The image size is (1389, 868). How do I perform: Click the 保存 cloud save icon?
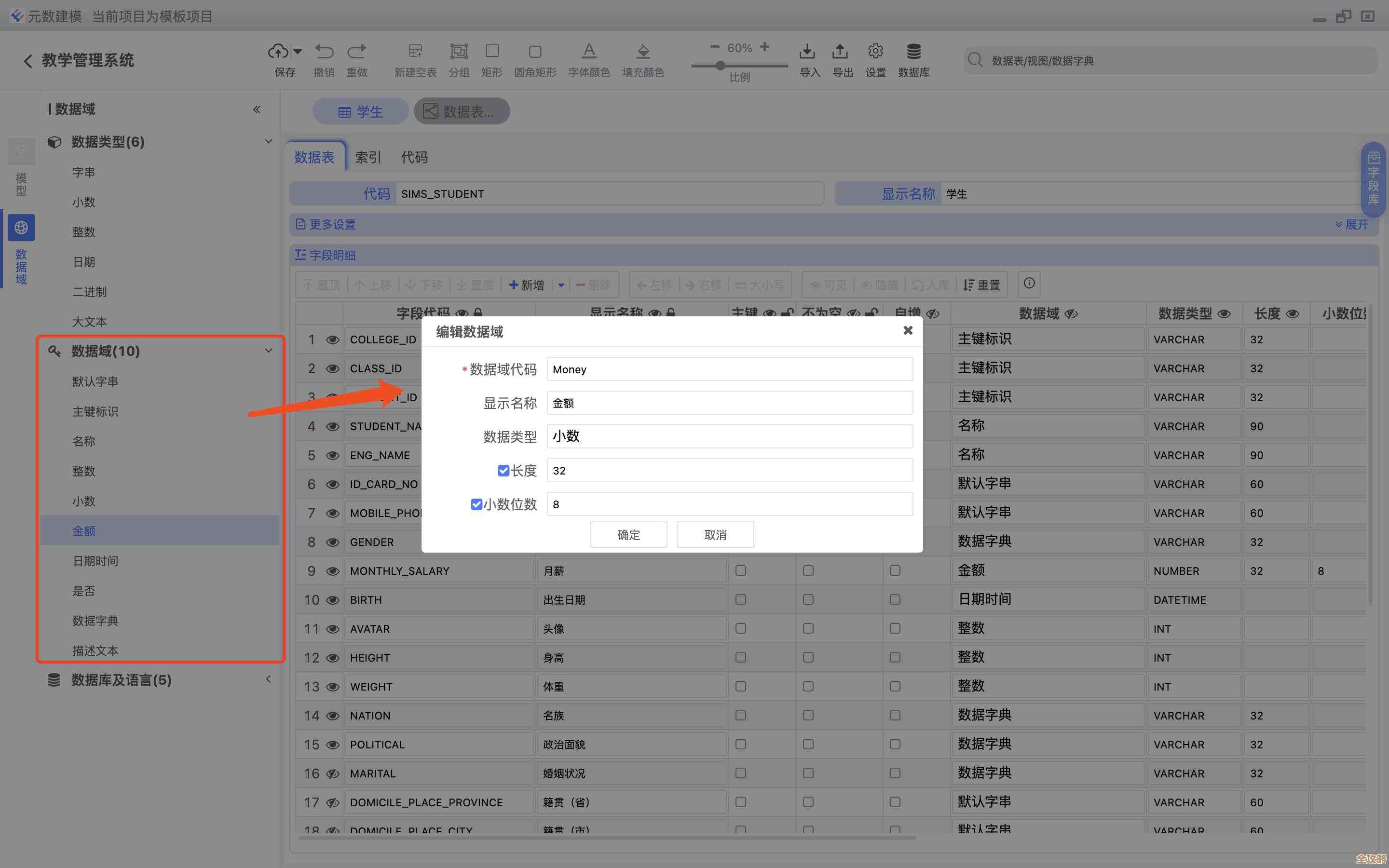click(x=278, y=52)
